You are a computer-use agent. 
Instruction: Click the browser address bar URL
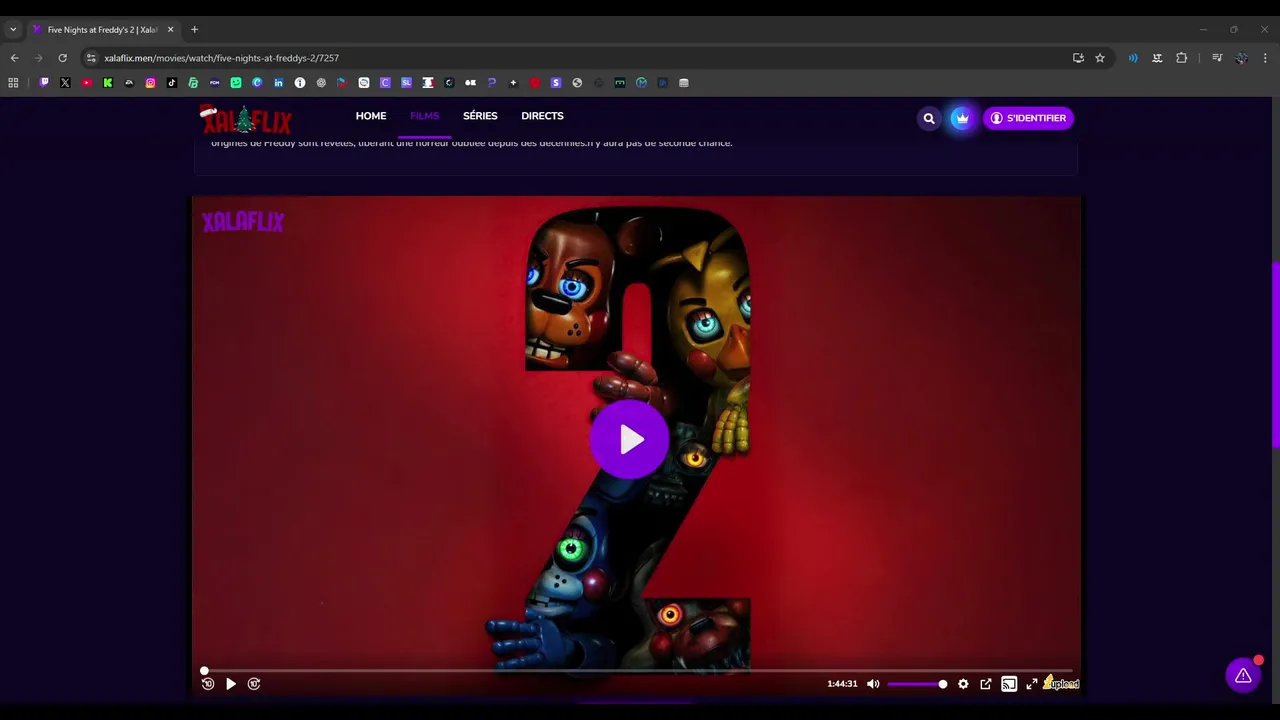pyautogui.click(x=222, y=58)
